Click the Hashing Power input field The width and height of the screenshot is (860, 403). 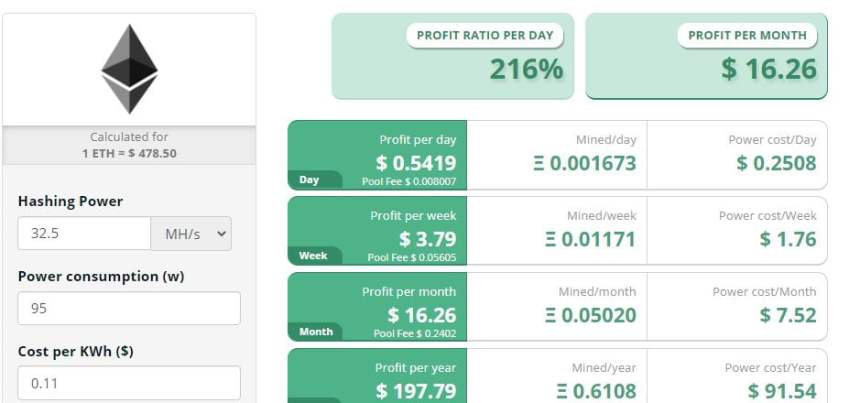(84, 233)
